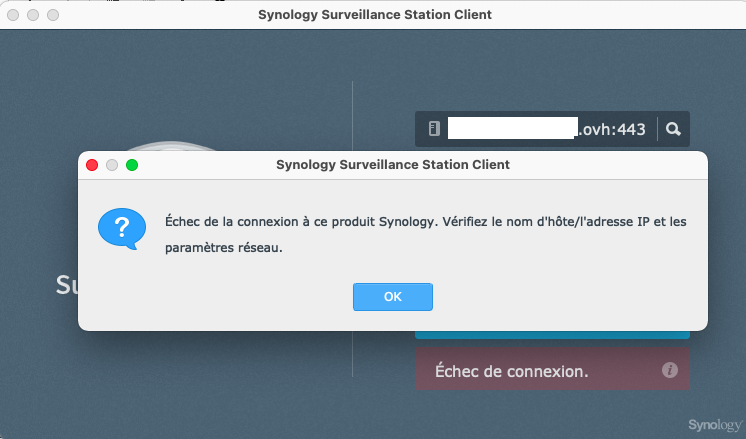Minimize the main Surveillance Station Client window
Screen dimensions: 746x439
[33, 16]
